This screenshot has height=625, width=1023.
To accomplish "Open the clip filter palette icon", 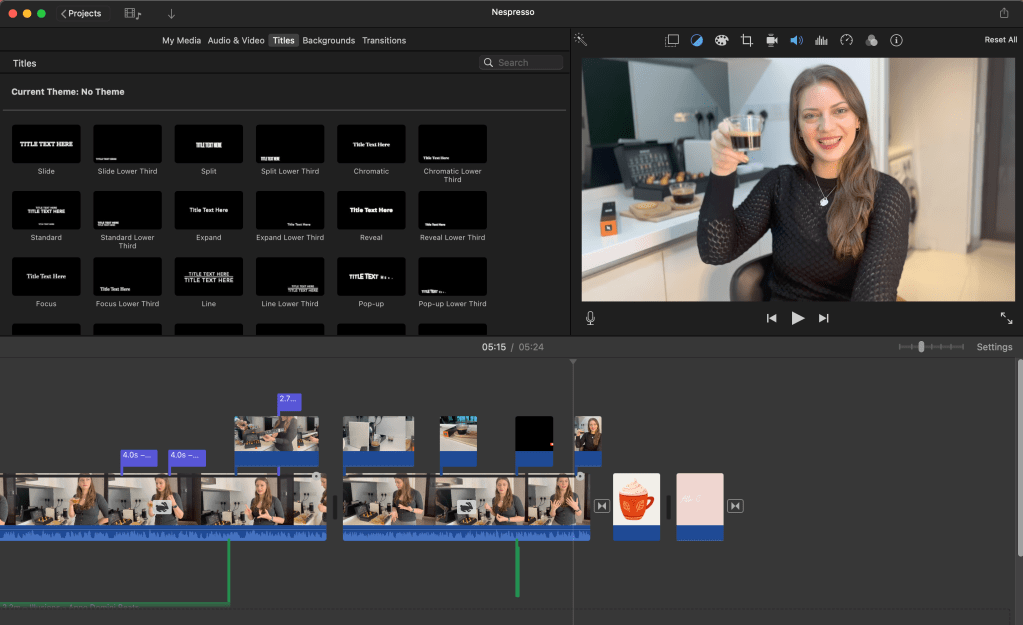I will click(x=871, y=40).
